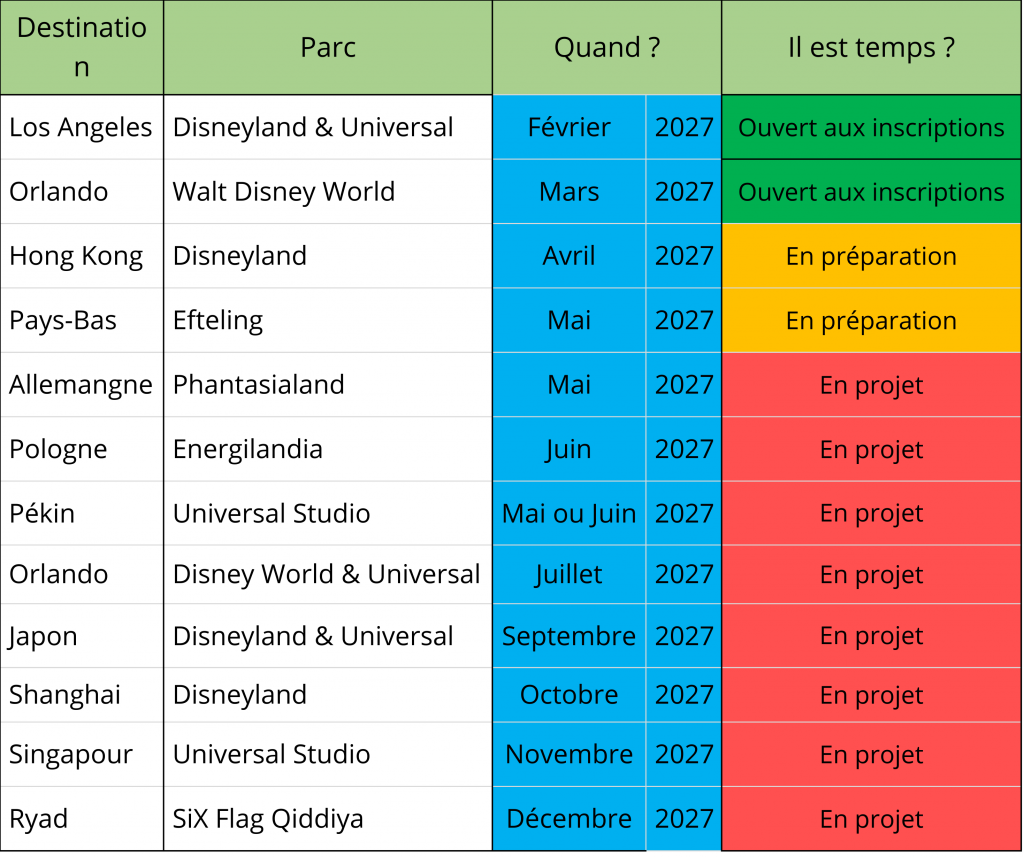Select the yellow En préparation Hong Kong status
This screenshot has width=1024, height=858.
(871, 256)
